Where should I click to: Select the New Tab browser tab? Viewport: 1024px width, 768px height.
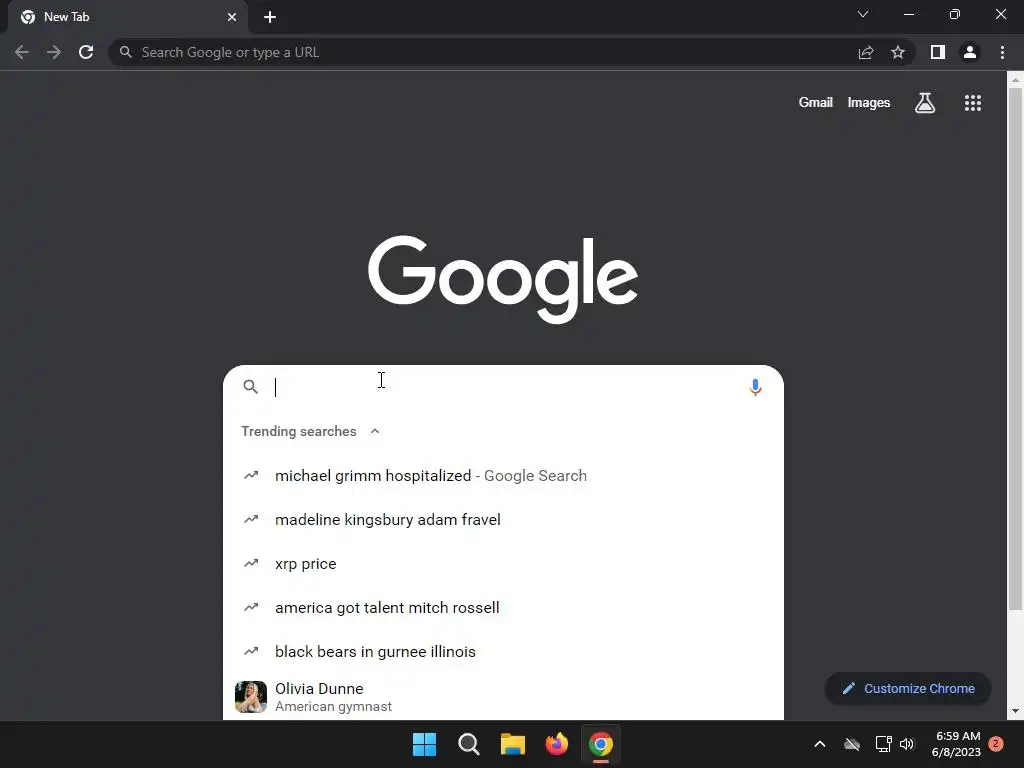129,17
